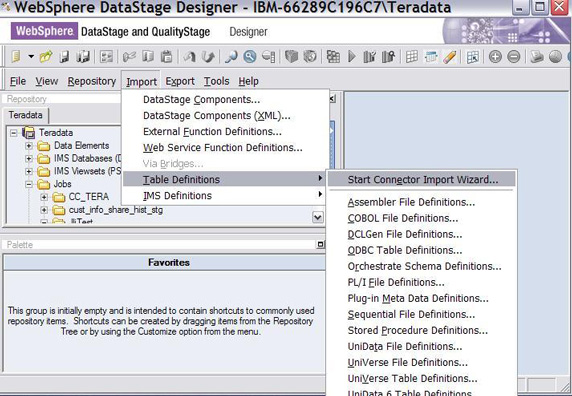Expand the CC_TERA folder
Screen dimensions: 572x396
(x=44, y=197)
